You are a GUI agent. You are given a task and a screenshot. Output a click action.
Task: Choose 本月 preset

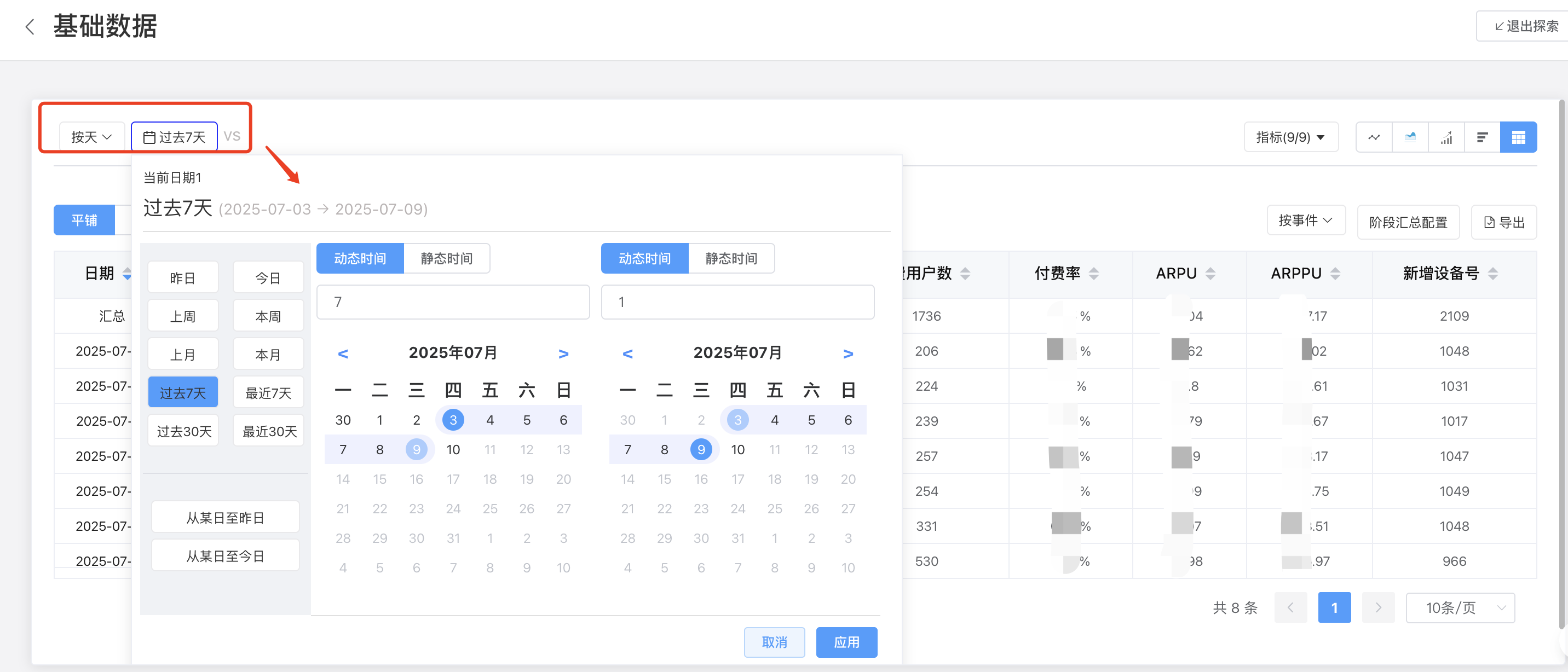tap(268, 355)
